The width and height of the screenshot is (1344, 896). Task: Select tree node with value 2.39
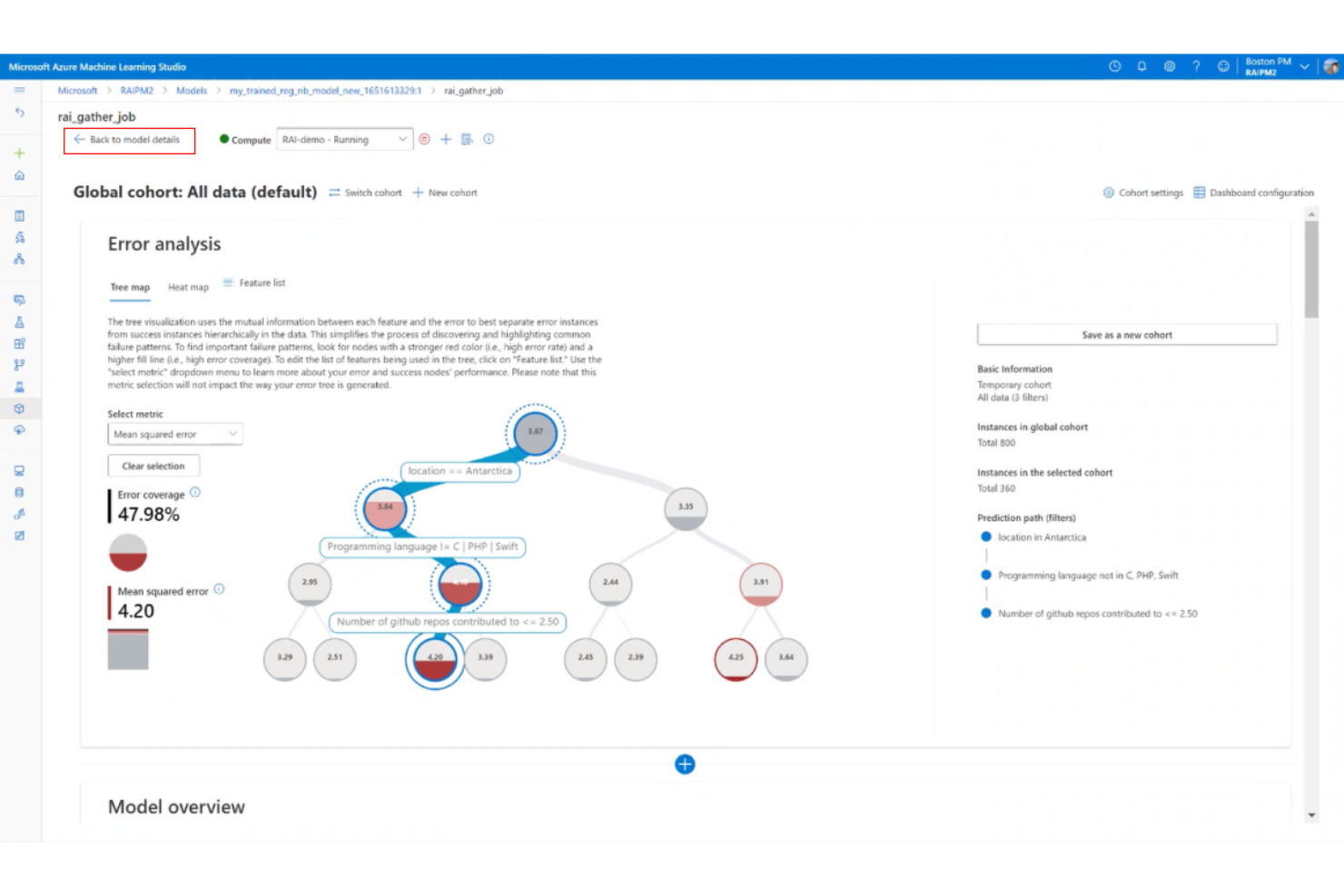[x=636, y=659]
